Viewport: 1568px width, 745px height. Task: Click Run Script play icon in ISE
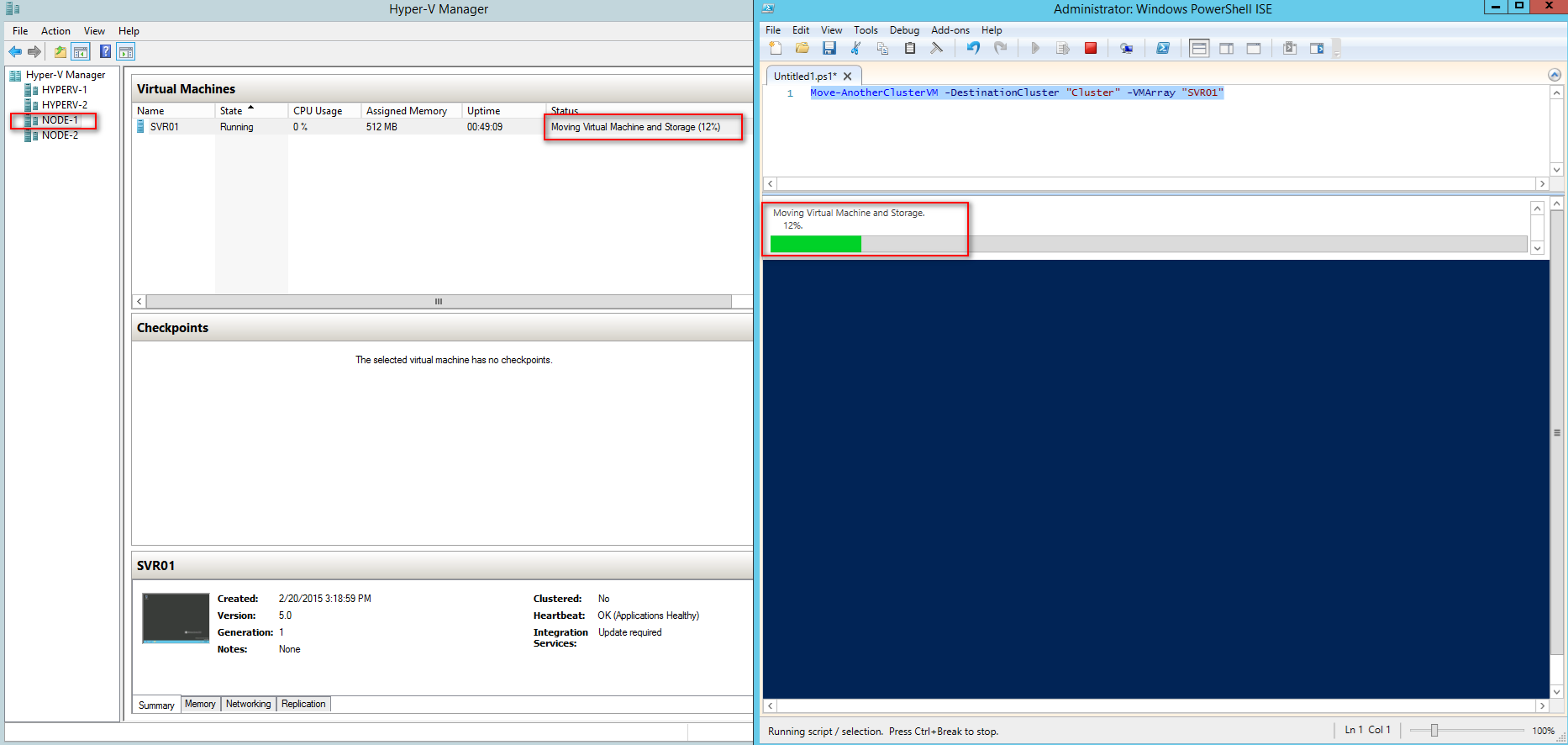pyautogui.click(x=1035, y=48)
